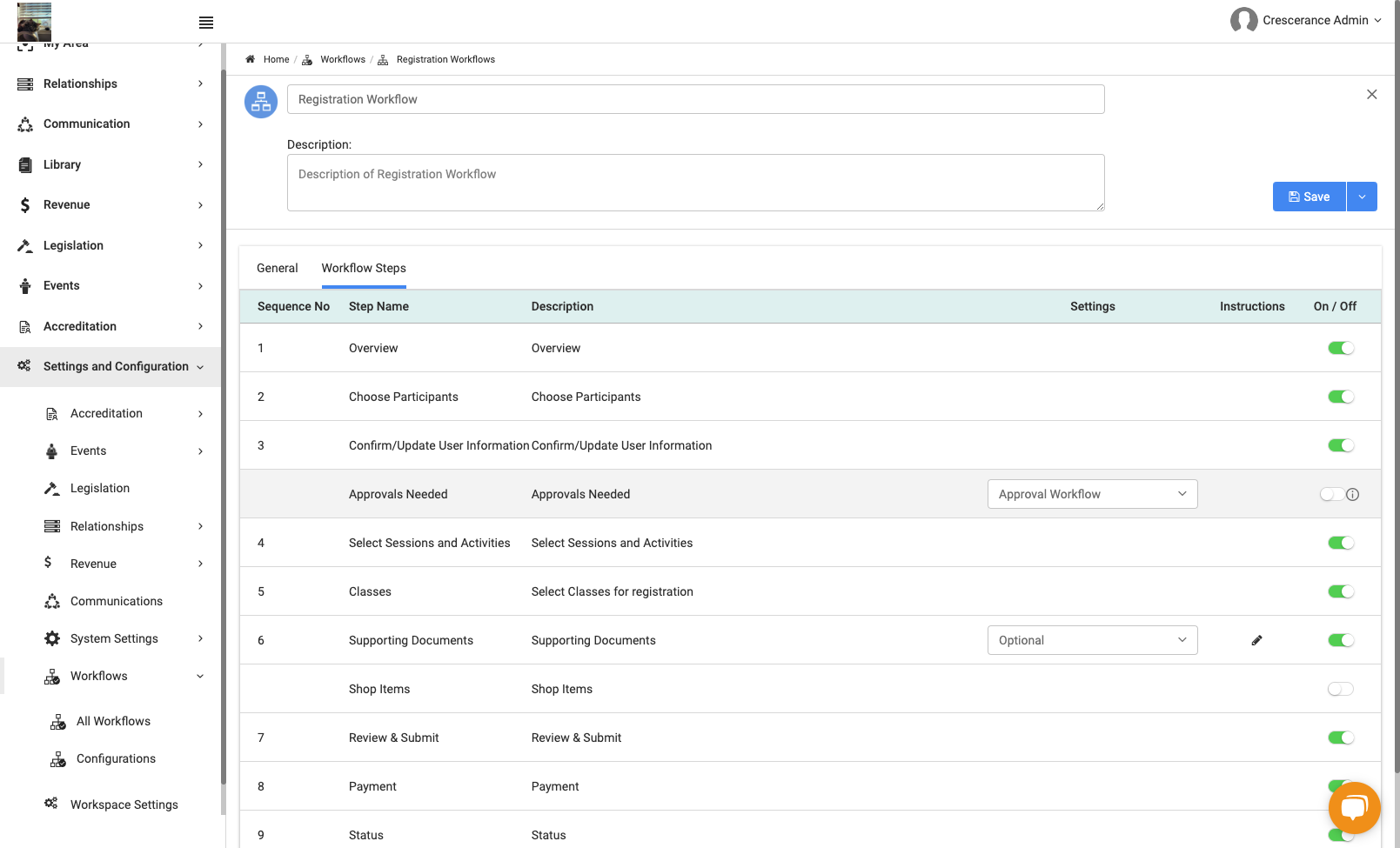The image size is (1400, 848).
Task: Click the user avatar icon
Action: click(x=1243, y=20)
